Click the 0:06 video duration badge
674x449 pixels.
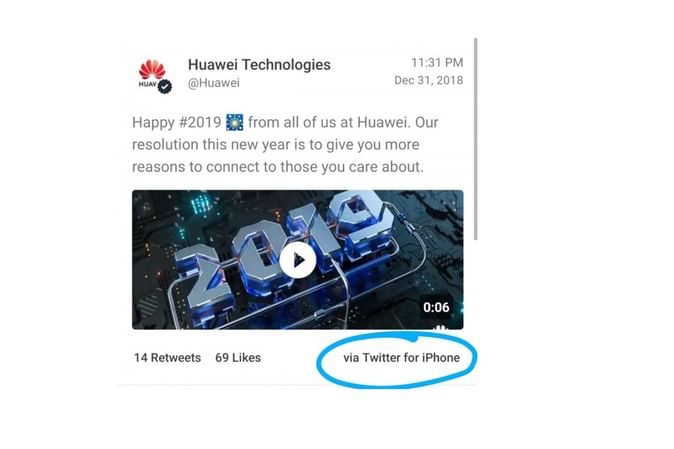pyautogui.click(x=436, y=307)
